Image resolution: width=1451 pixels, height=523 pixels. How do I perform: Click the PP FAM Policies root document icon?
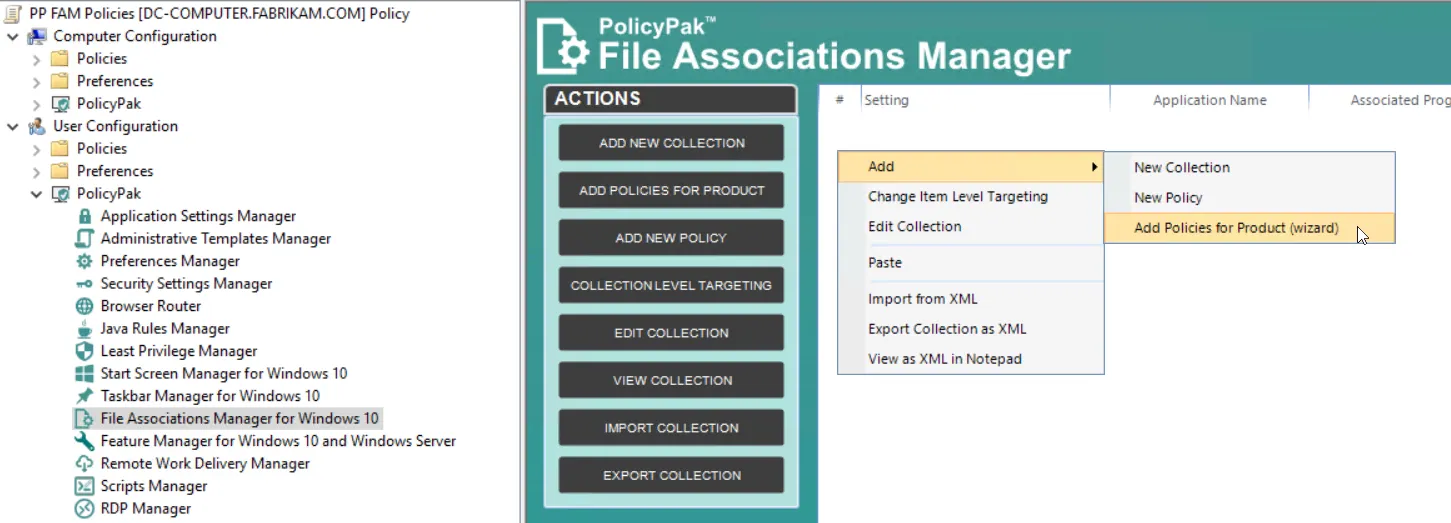tap(14, 14)
